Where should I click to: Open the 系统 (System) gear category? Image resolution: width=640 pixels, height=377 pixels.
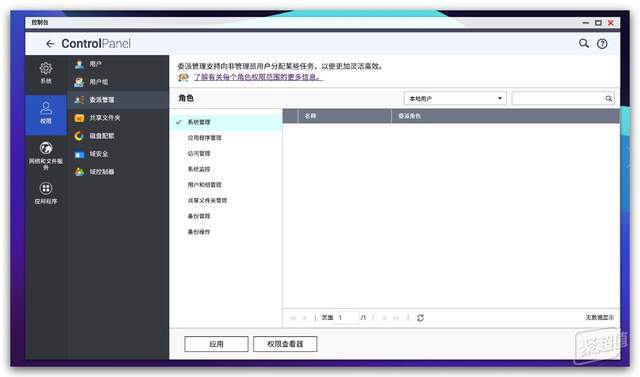coord(46,73)
